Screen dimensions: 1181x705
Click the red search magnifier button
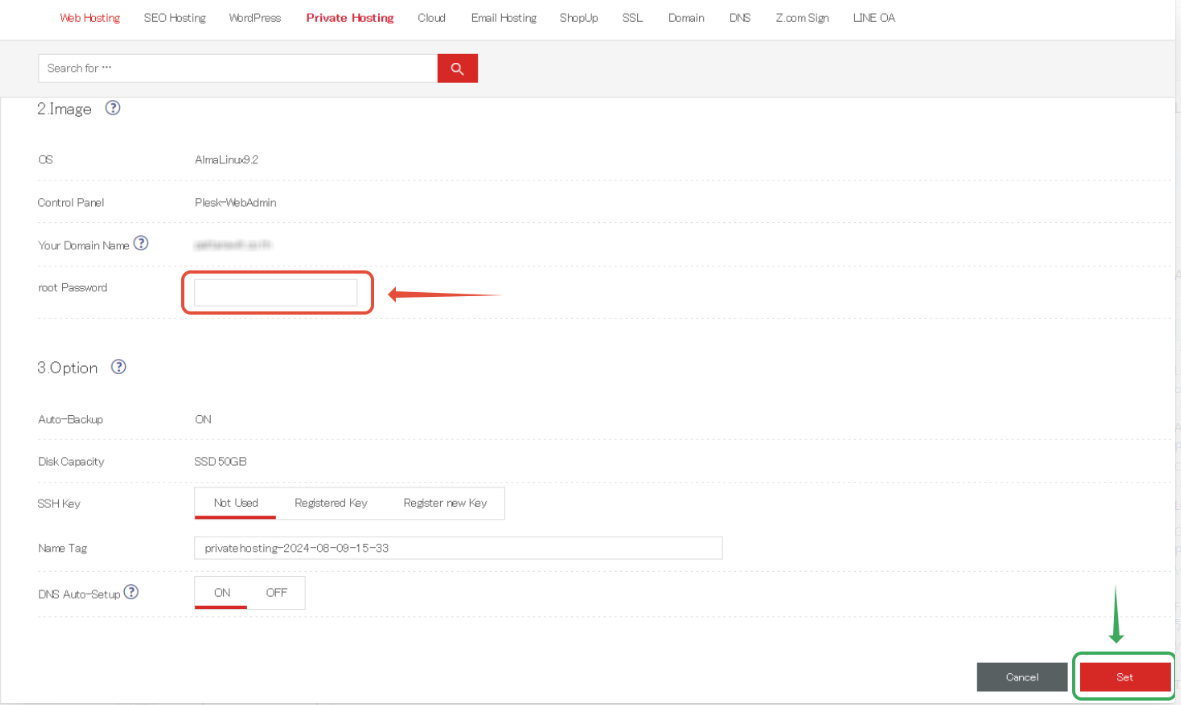(x=457, y=69)
